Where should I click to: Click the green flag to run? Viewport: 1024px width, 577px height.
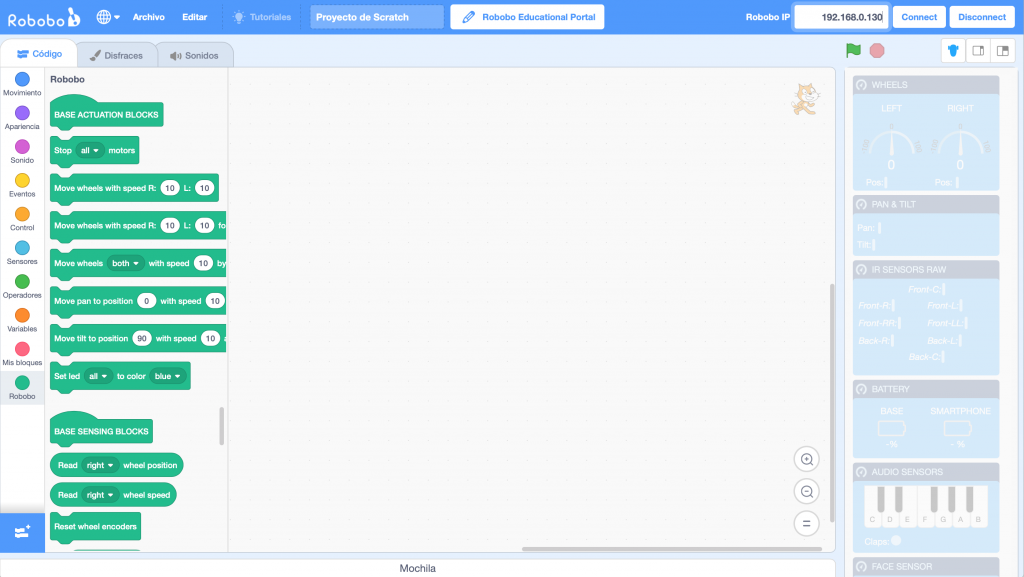853,50
